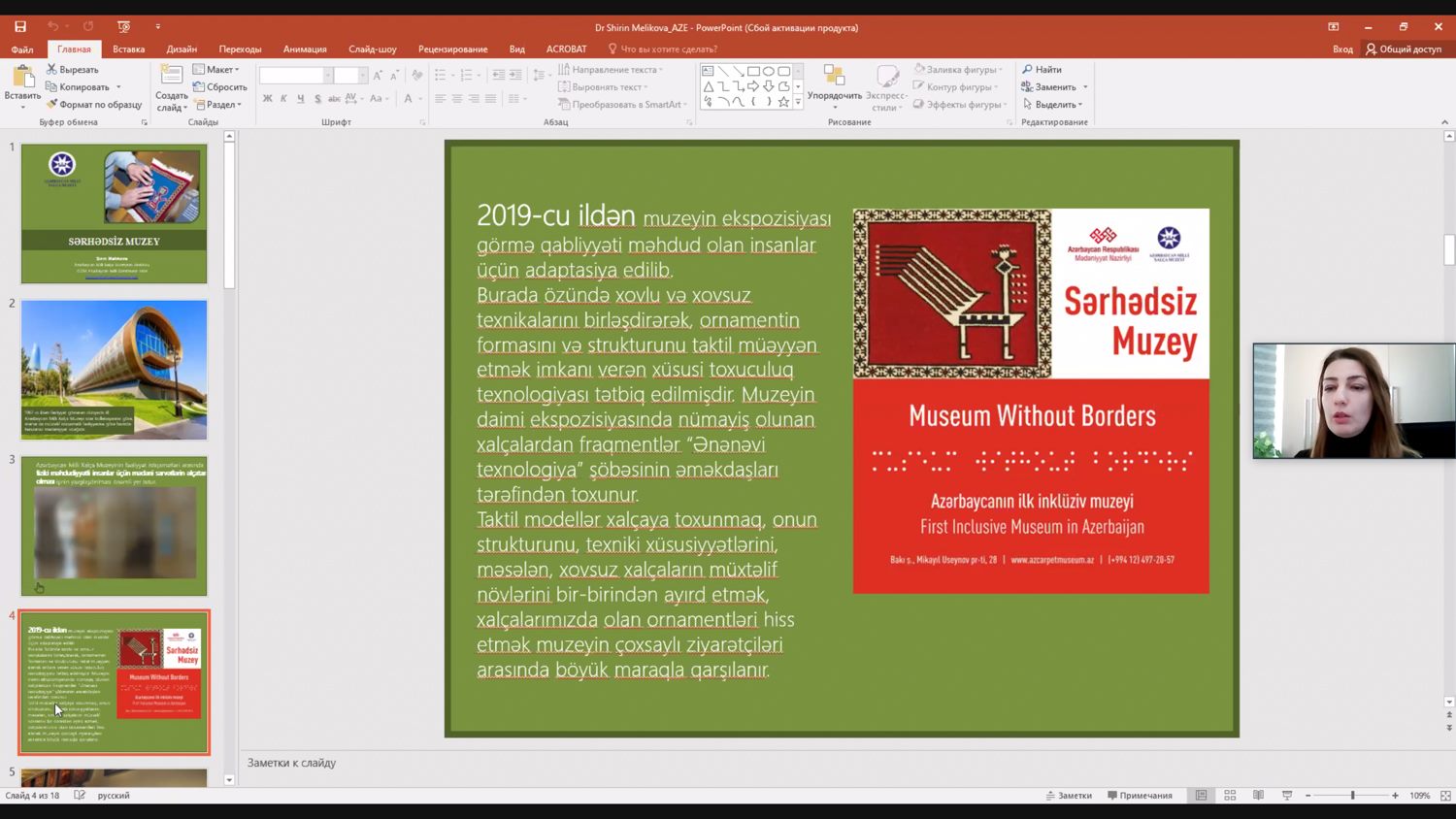Click Формат по образцу format painter
This screenshot has height=819, width=1456.
[x=94, y=105]
